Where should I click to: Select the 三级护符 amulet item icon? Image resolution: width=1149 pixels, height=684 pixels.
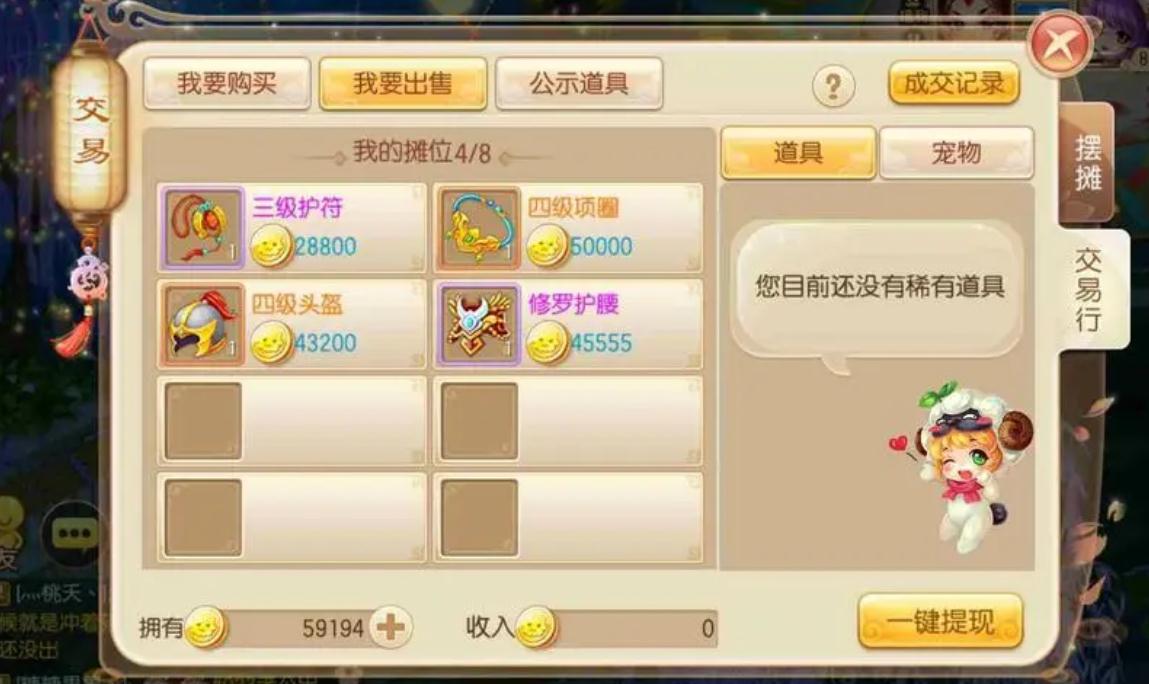pos(203,227)
